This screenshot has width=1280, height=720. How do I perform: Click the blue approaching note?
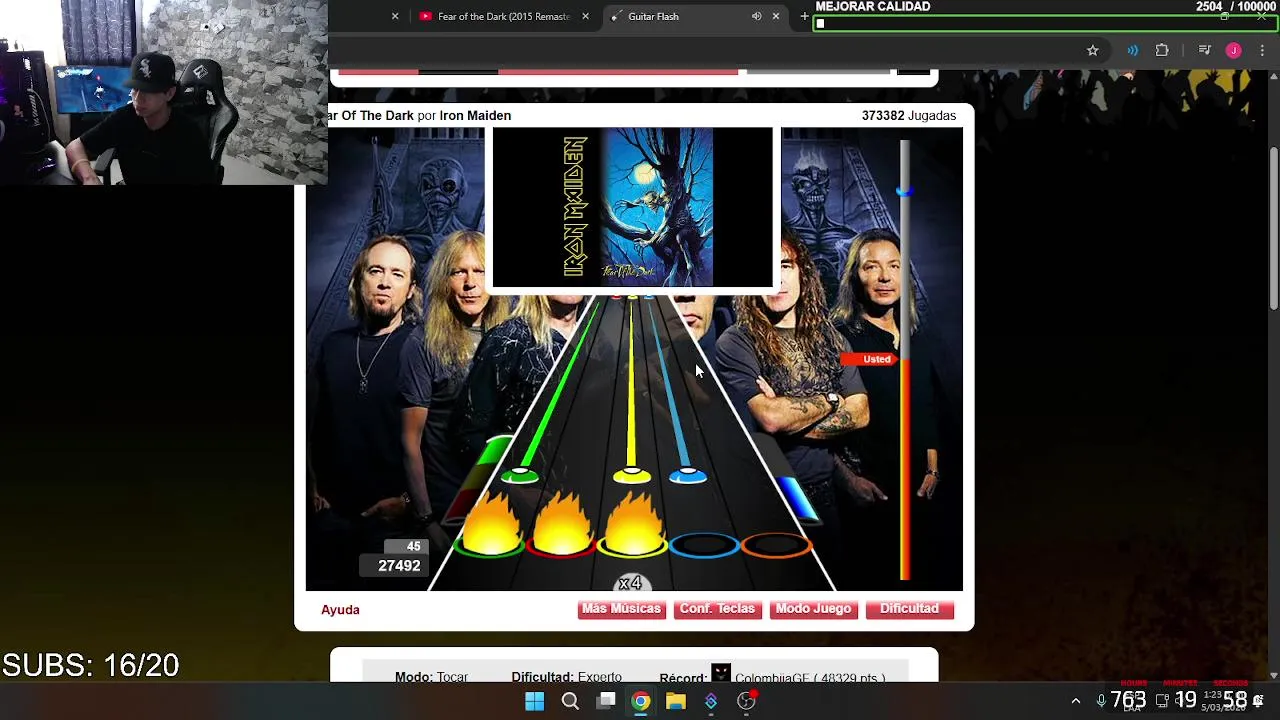coord(687,477)
